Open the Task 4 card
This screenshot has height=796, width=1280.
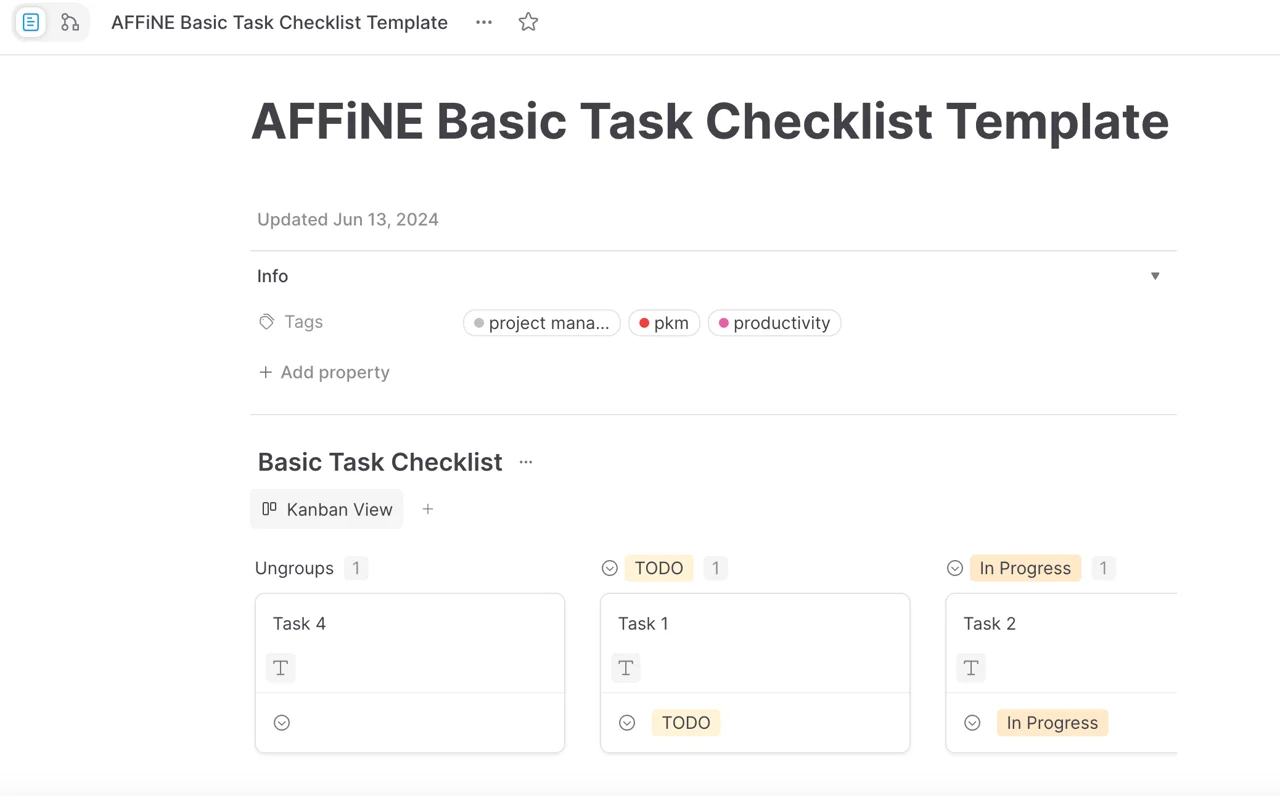(410, 672)
